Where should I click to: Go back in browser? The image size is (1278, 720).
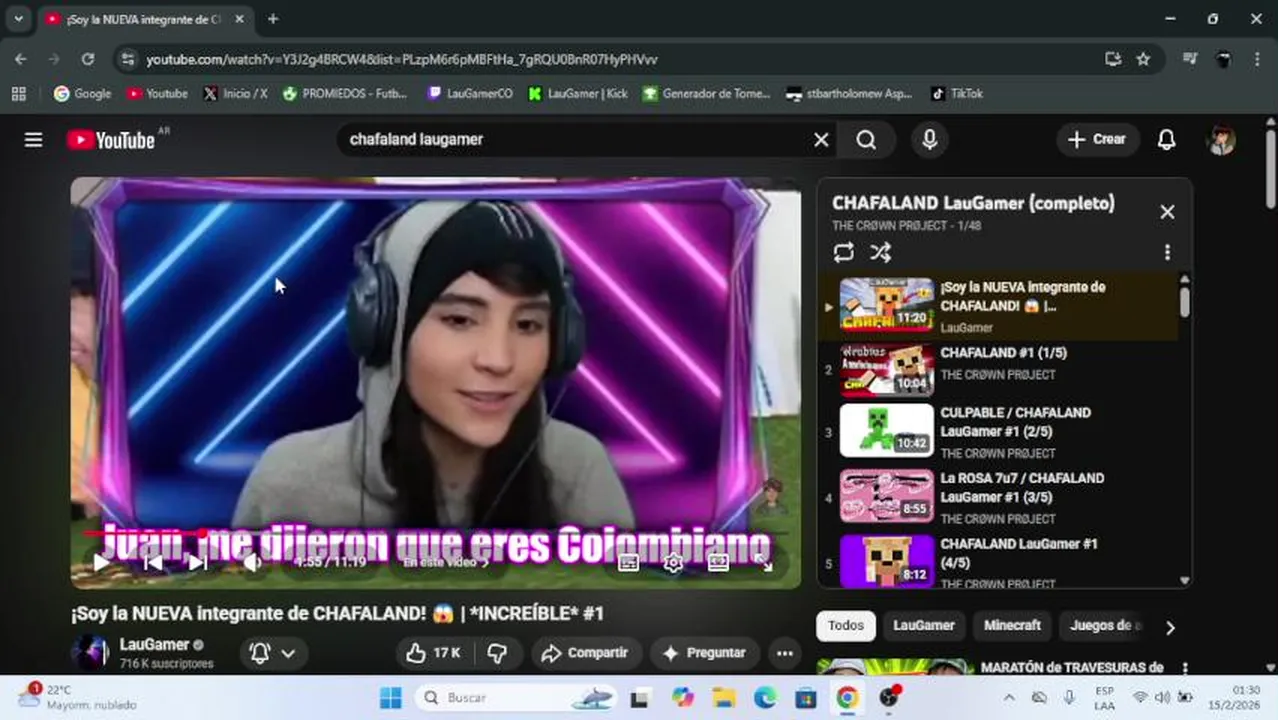pyautogui.click(x=21, y=59)
